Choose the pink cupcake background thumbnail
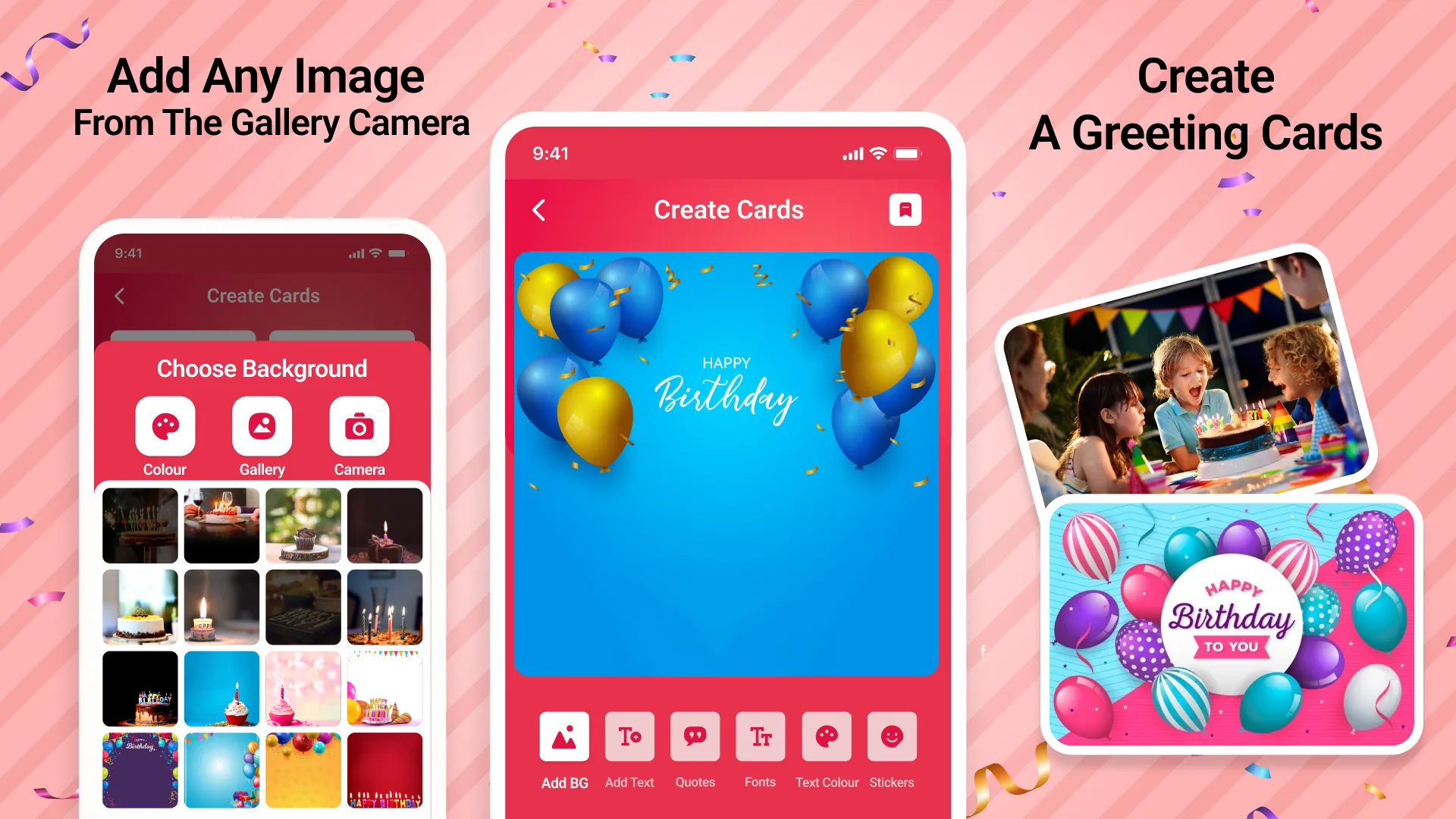The width and height of the screenshot is (1456, 819). point(301,688)
